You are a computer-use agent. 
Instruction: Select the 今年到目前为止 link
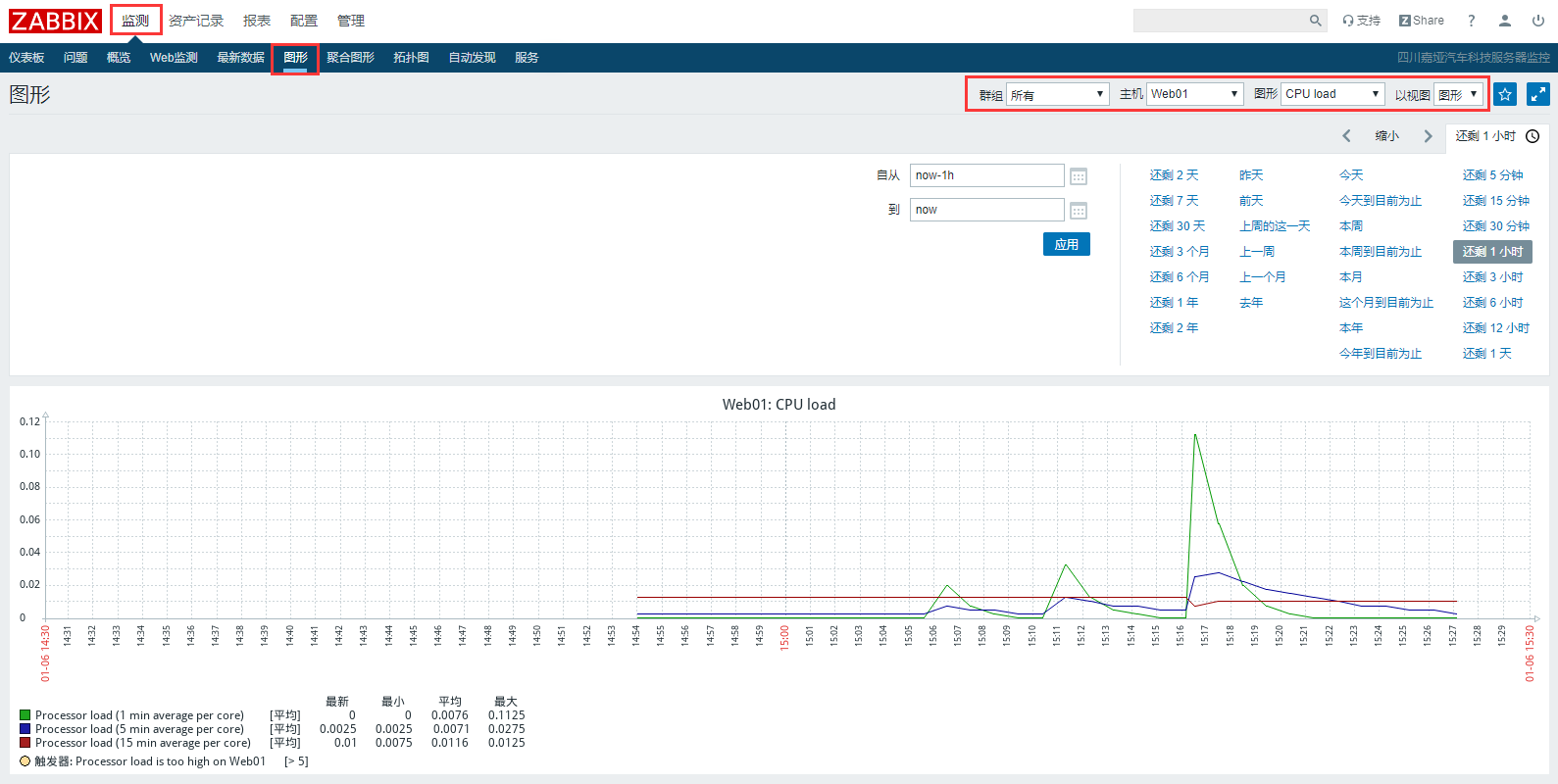[1381, 354]
